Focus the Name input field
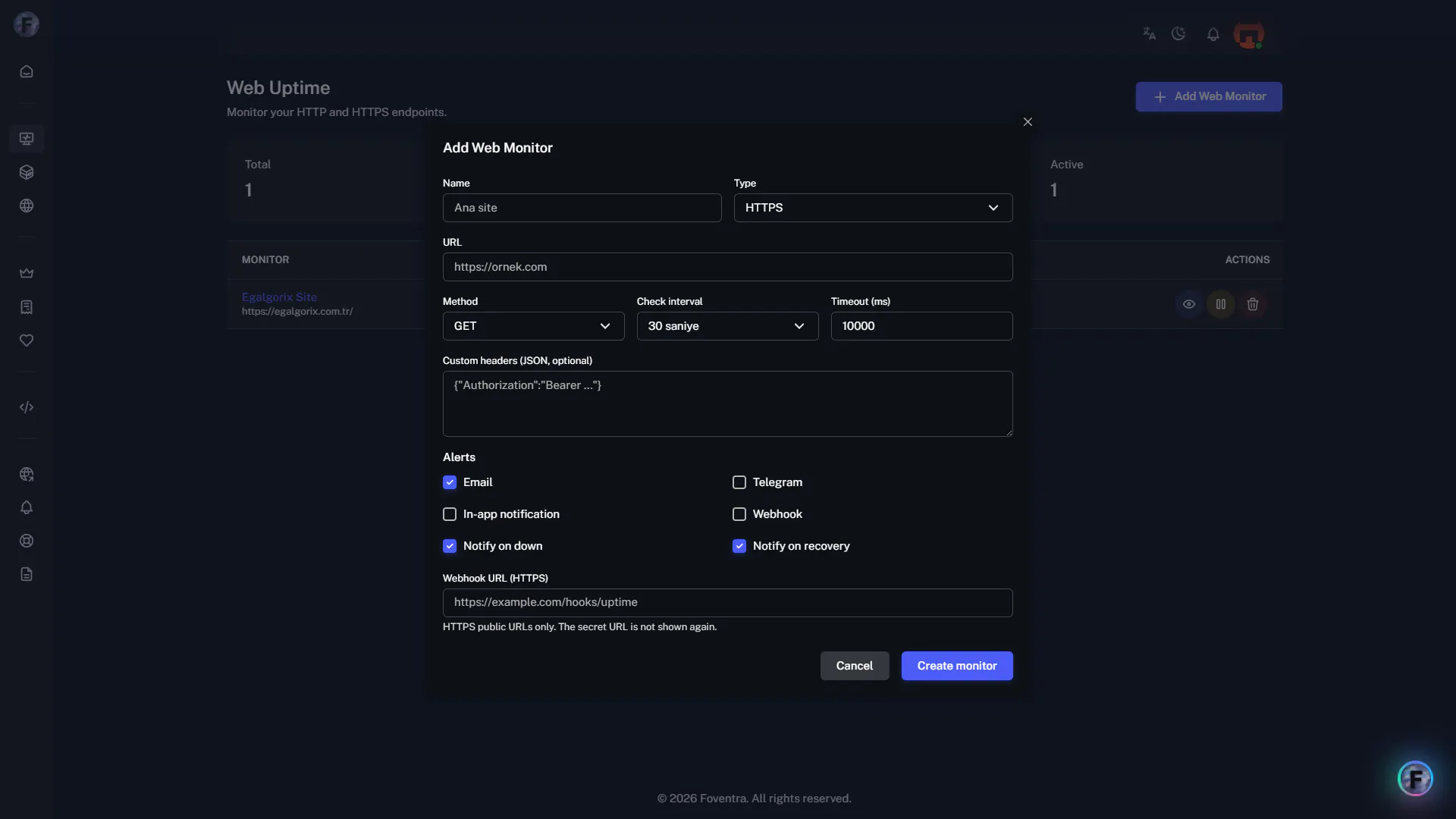 (x=582, y=208)
